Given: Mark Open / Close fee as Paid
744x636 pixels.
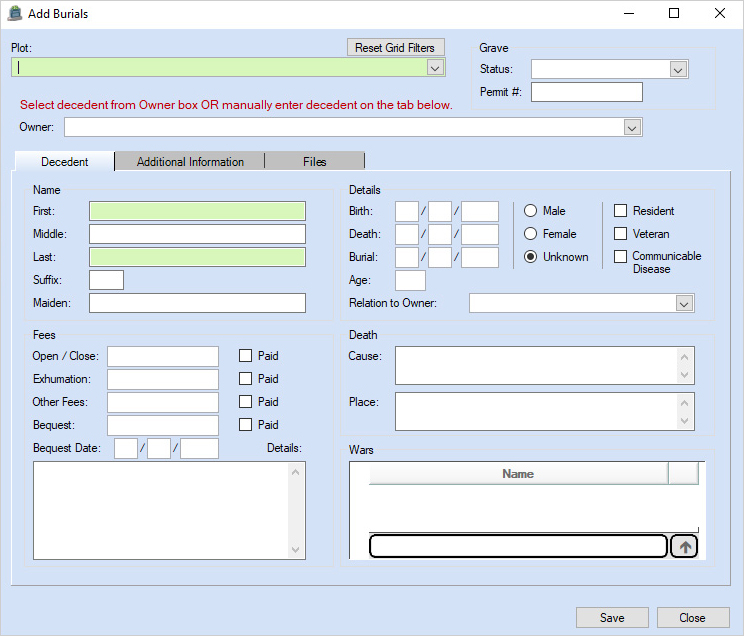Looking at the screenshot, I should [x=245, y=356].
